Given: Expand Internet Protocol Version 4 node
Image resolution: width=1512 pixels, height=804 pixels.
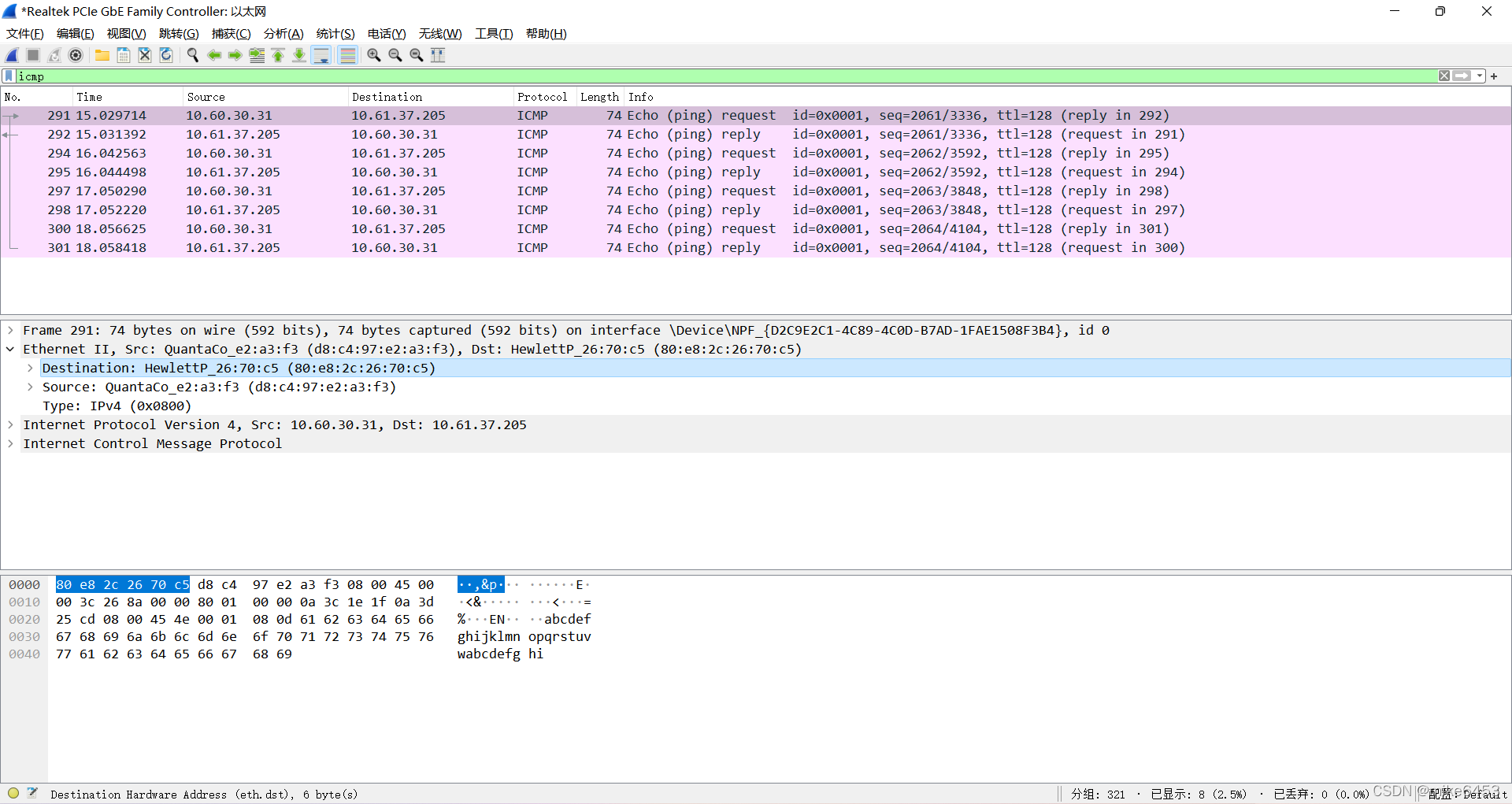Looking at the screenshot, I should tap(10, 424).
